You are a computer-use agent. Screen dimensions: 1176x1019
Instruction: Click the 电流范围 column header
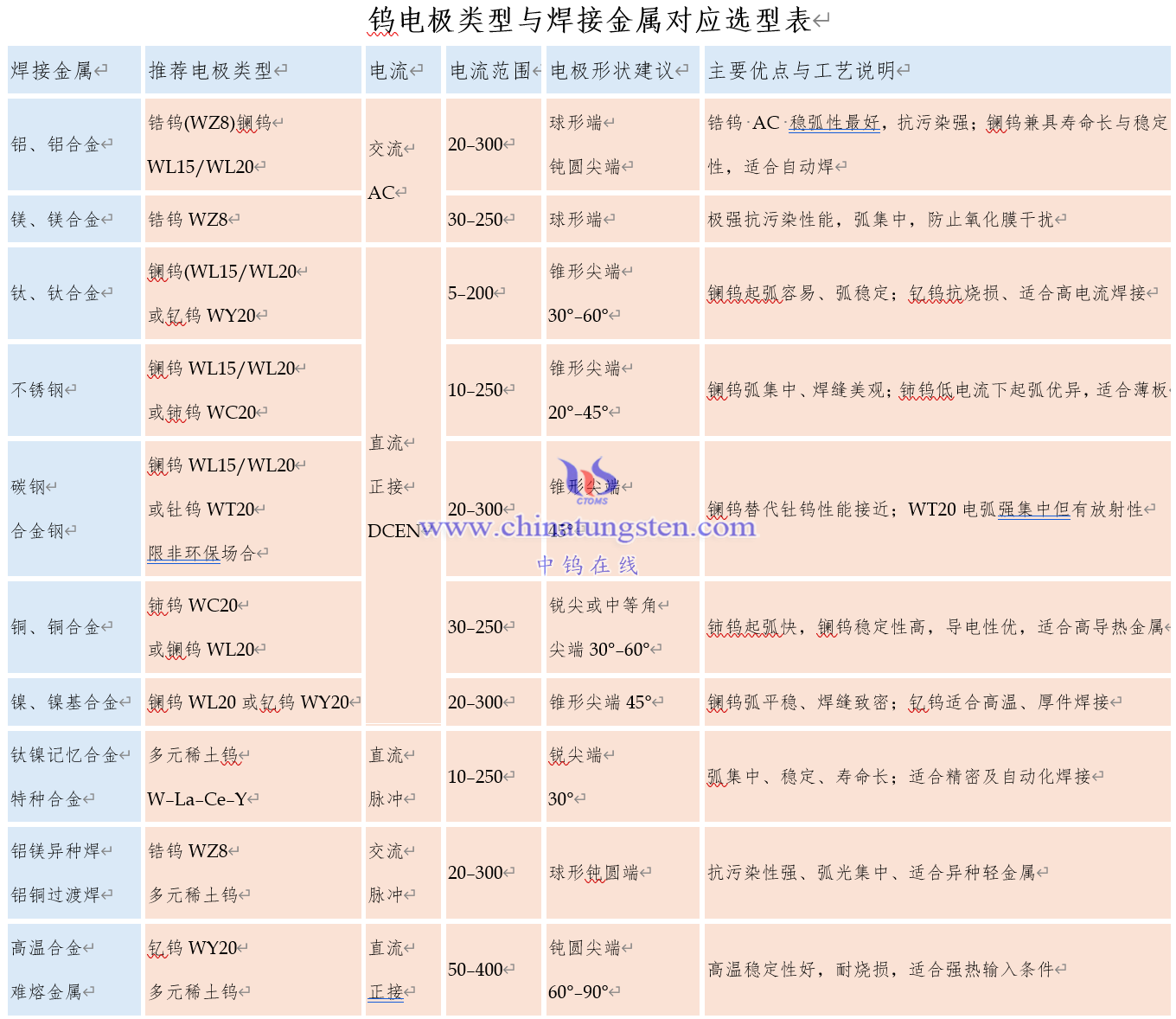pos(489,71)
